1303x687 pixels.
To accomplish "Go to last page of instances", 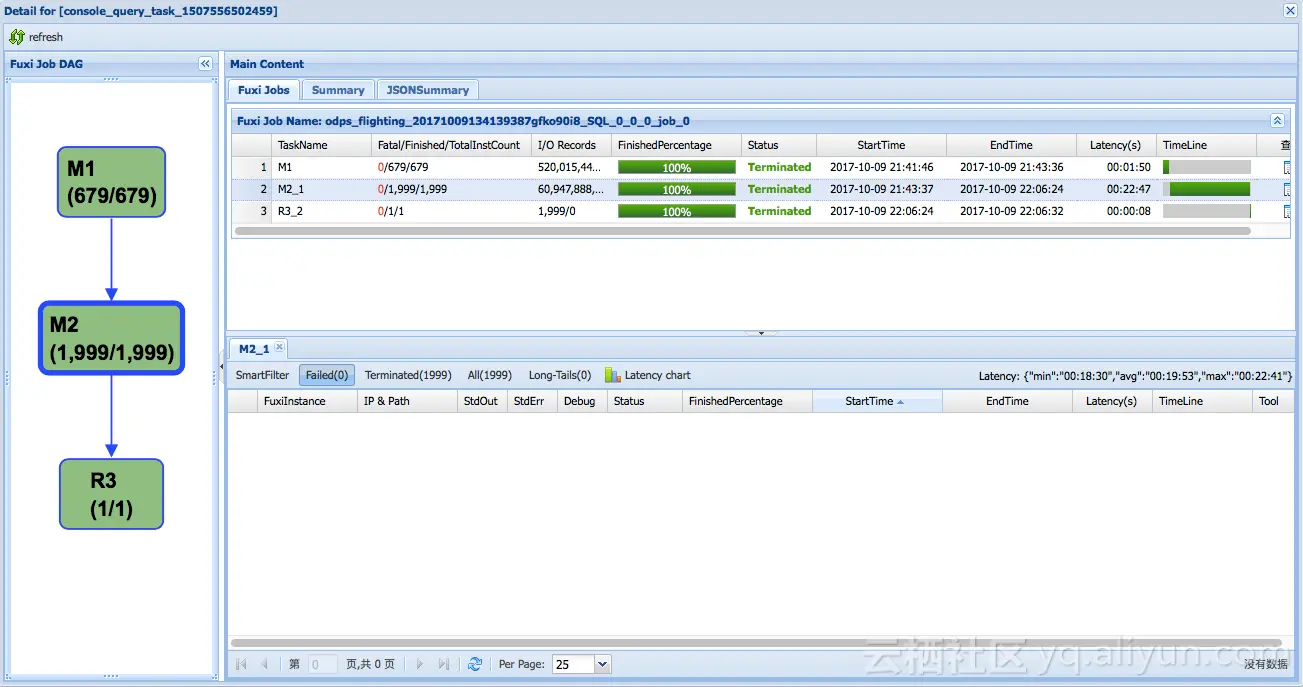I will 443,664.
